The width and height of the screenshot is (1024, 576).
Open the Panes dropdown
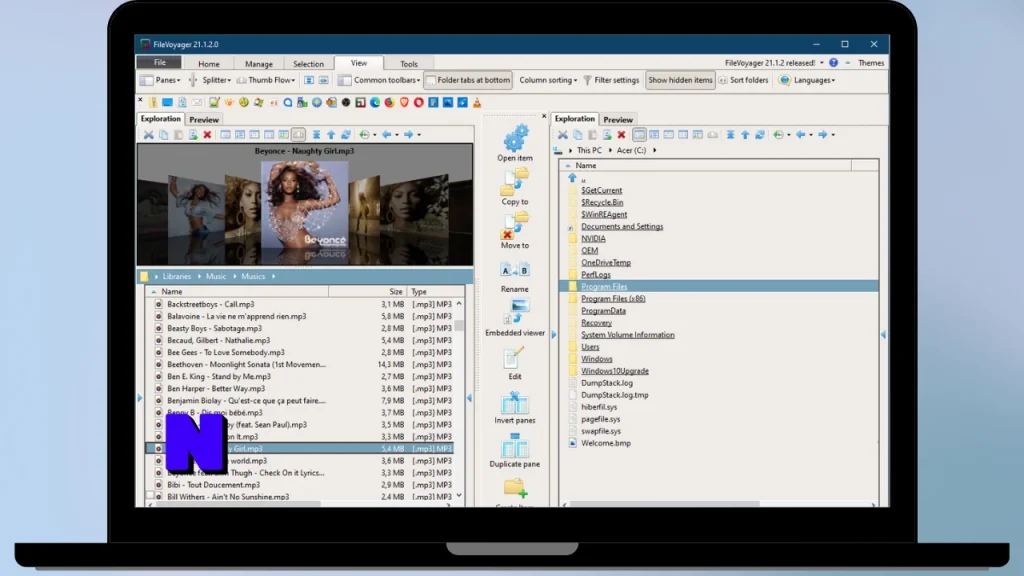coord(160,80)
